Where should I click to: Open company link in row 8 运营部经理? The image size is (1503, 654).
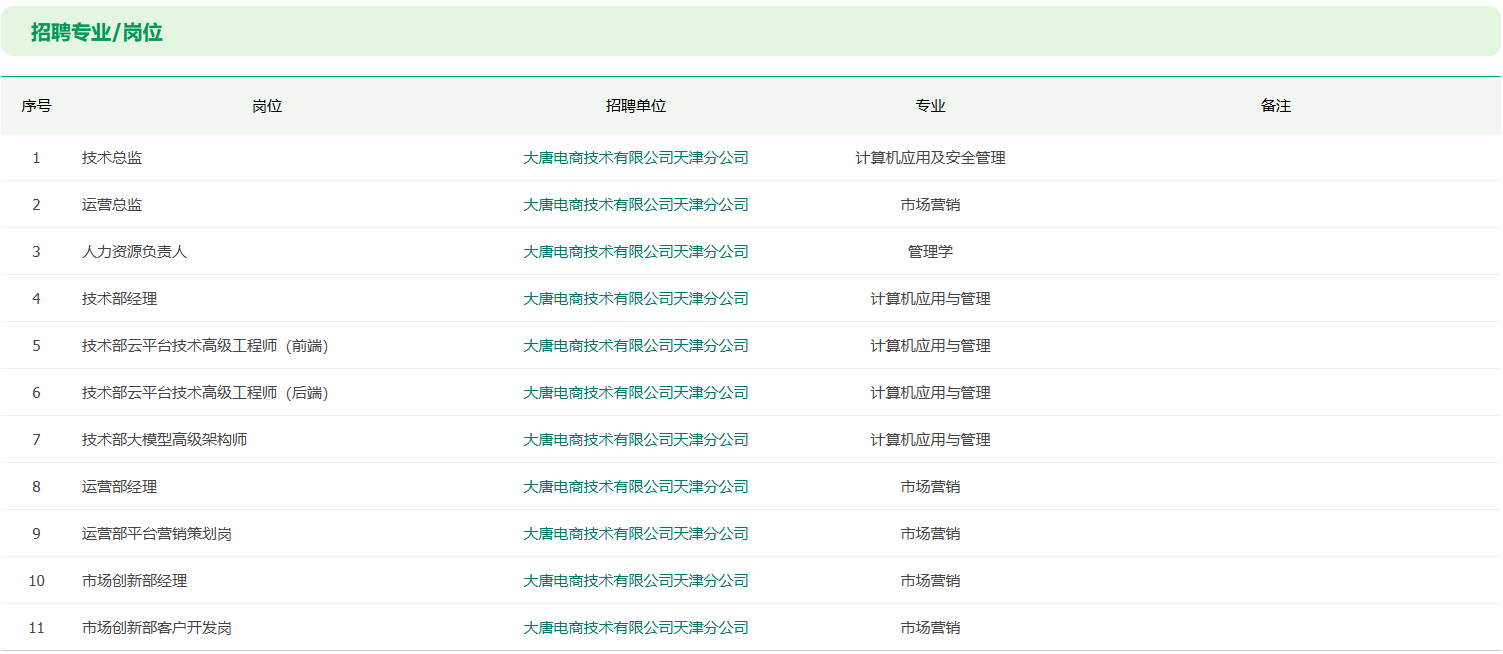(x=636, y=487)
